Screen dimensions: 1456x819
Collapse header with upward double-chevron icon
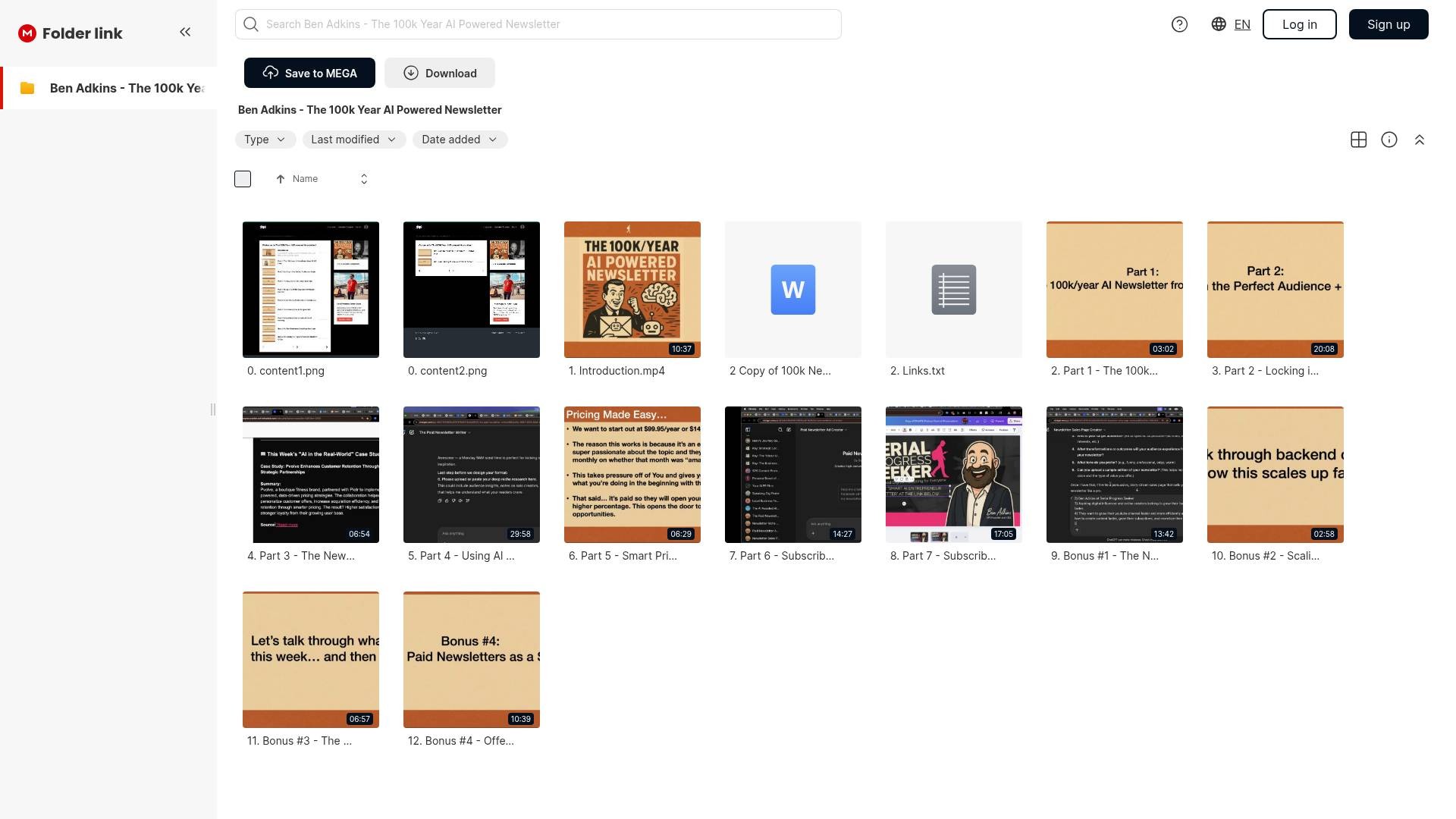point(1419,140)
